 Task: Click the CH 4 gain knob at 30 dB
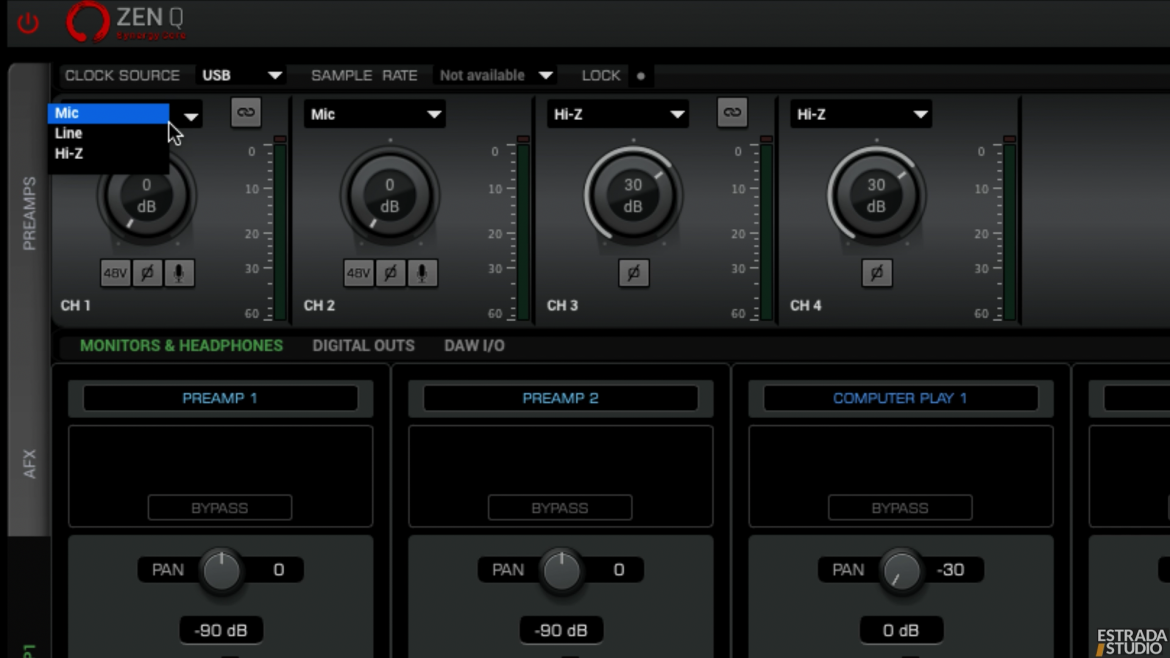pyautogui.click(x=877, y=196)
